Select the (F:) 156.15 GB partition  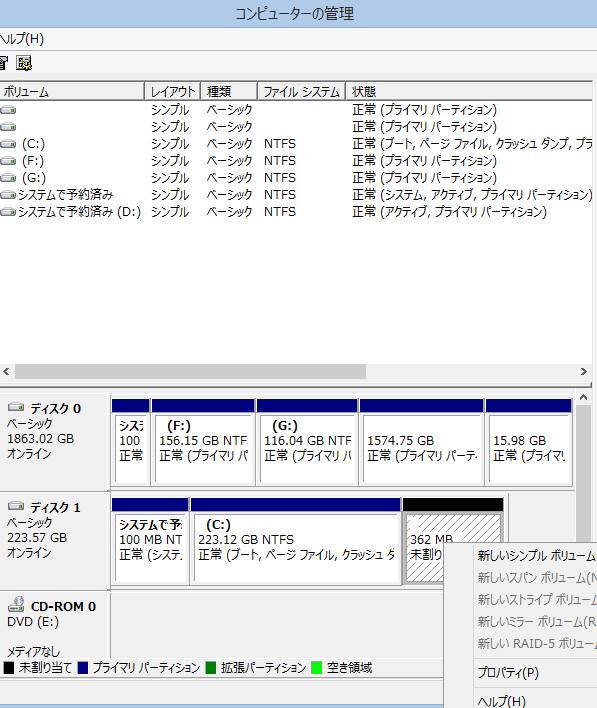click(x=203, y=442)
